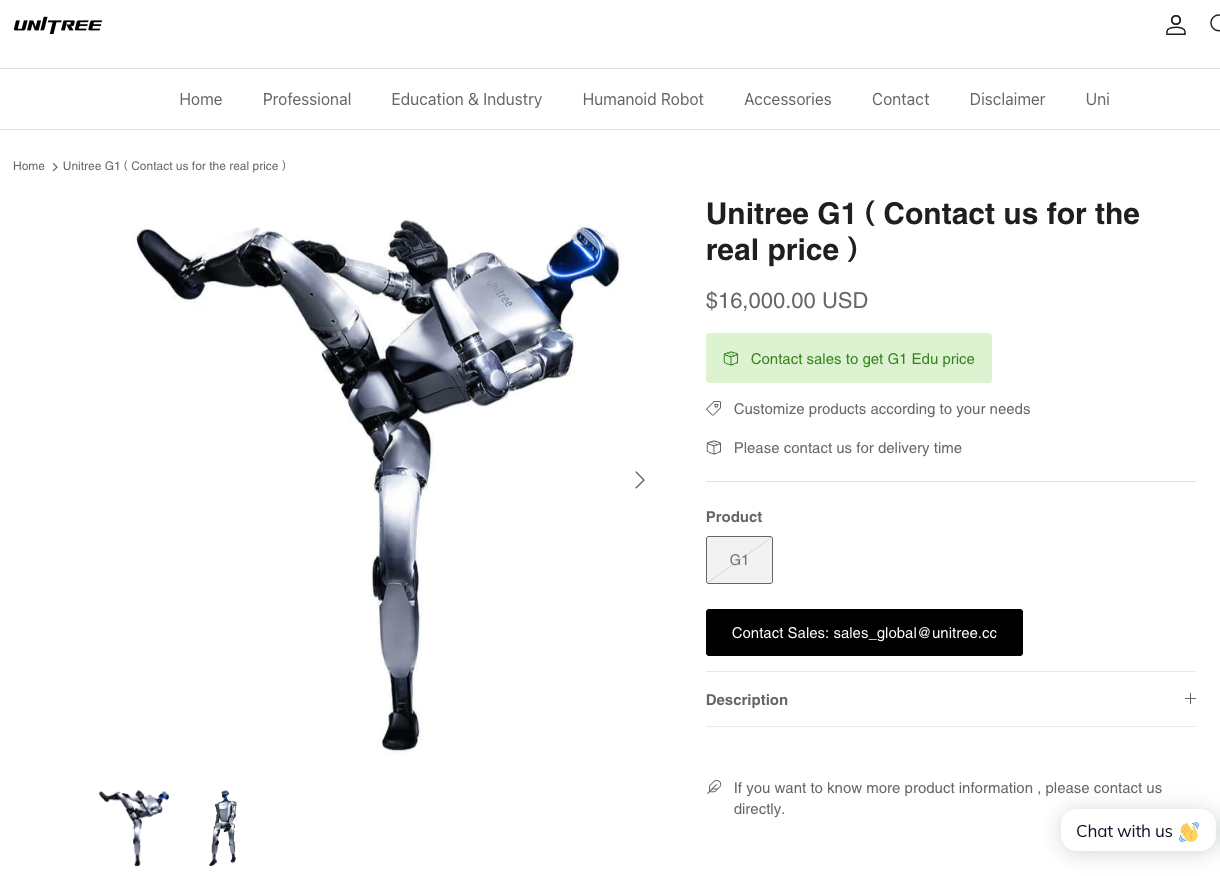The image size is (1220, 876).
Task: Click the Unitree logo
Action: [x=58, y=25]
